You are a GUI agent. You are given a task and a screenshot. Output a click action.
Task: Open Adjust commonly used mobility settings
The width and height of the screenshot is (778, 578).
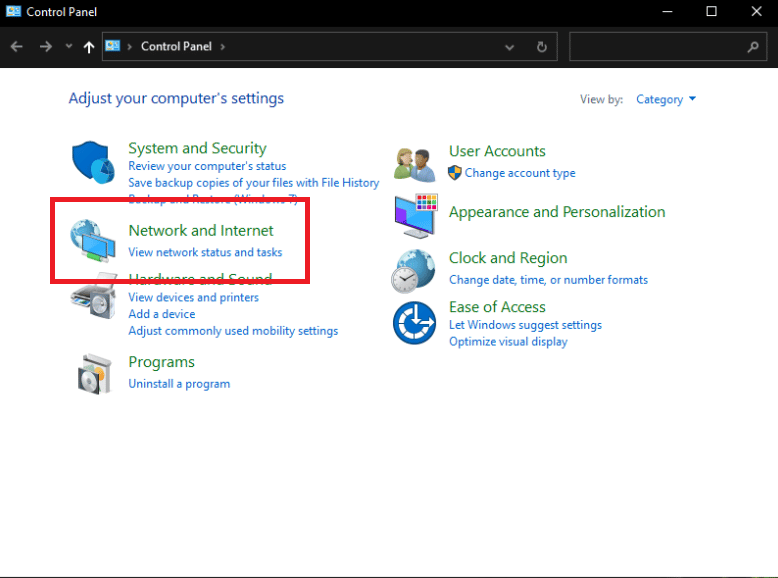[233, 331]
